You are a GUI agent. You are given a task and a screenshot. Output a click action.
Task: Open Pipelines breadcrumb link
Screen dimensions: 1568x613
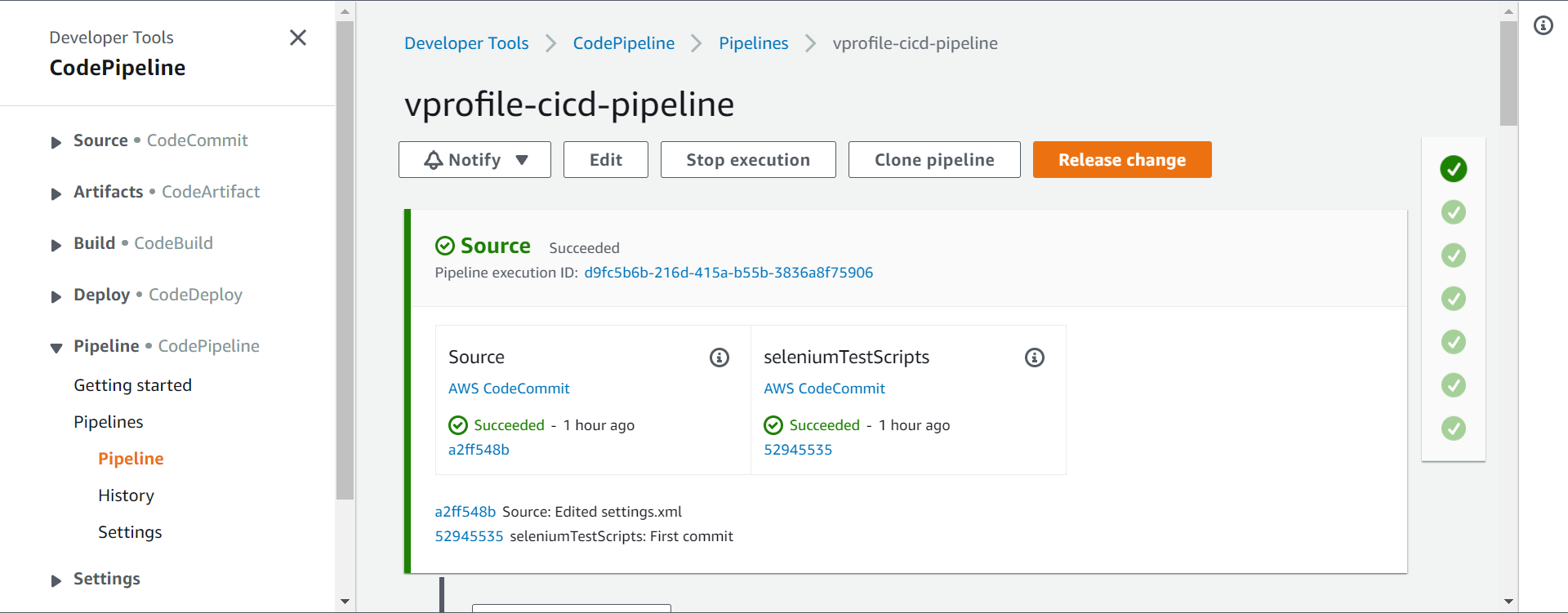[754, 43]
